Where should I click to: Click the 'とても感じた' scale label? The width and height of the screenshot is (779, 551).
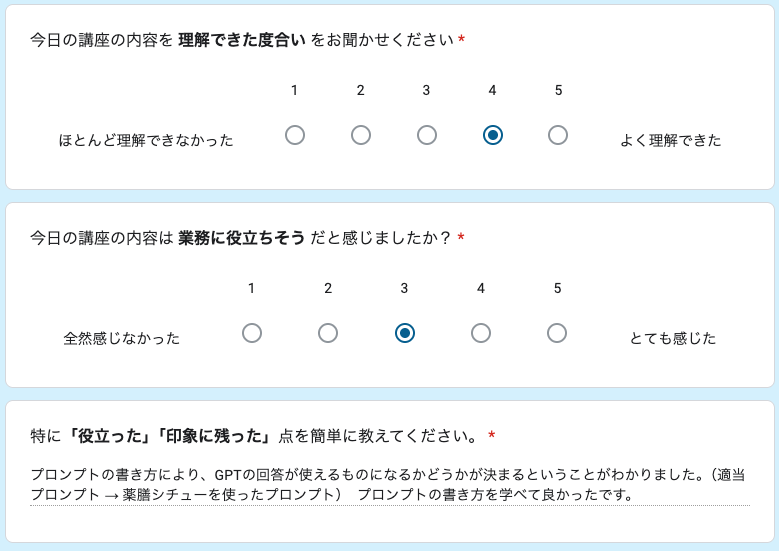pos(672,338)
